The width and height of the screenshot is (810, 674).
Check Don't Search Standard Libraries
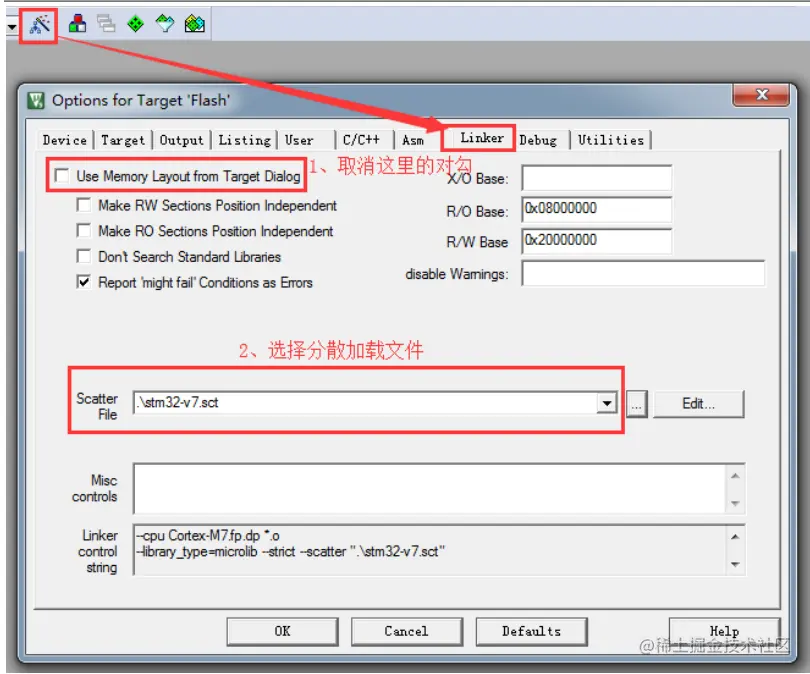pos(83,256)
